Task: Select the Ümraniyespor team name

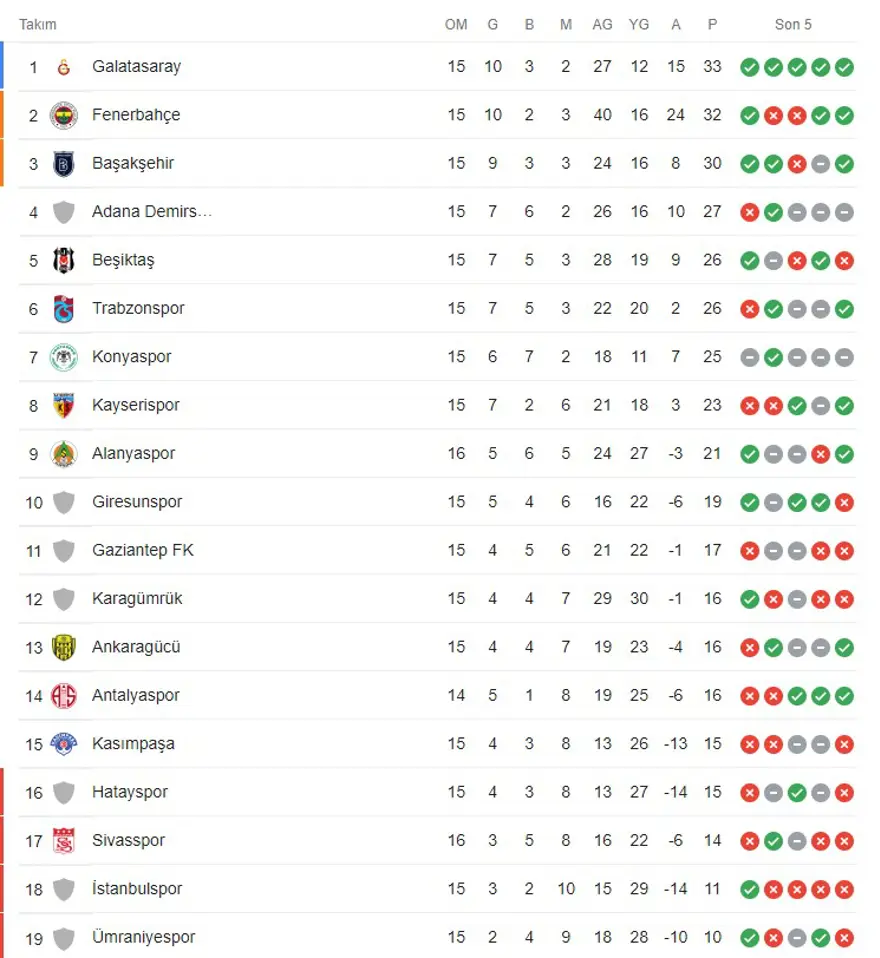Action: click(x=143, y=937)
